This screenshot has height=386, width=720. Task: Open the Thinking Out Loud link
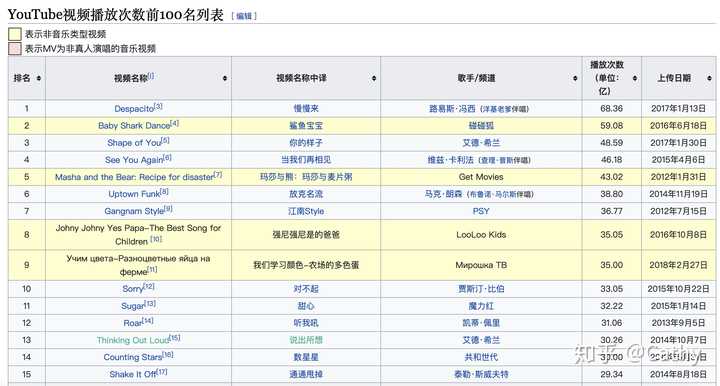[x=133, y=340]
